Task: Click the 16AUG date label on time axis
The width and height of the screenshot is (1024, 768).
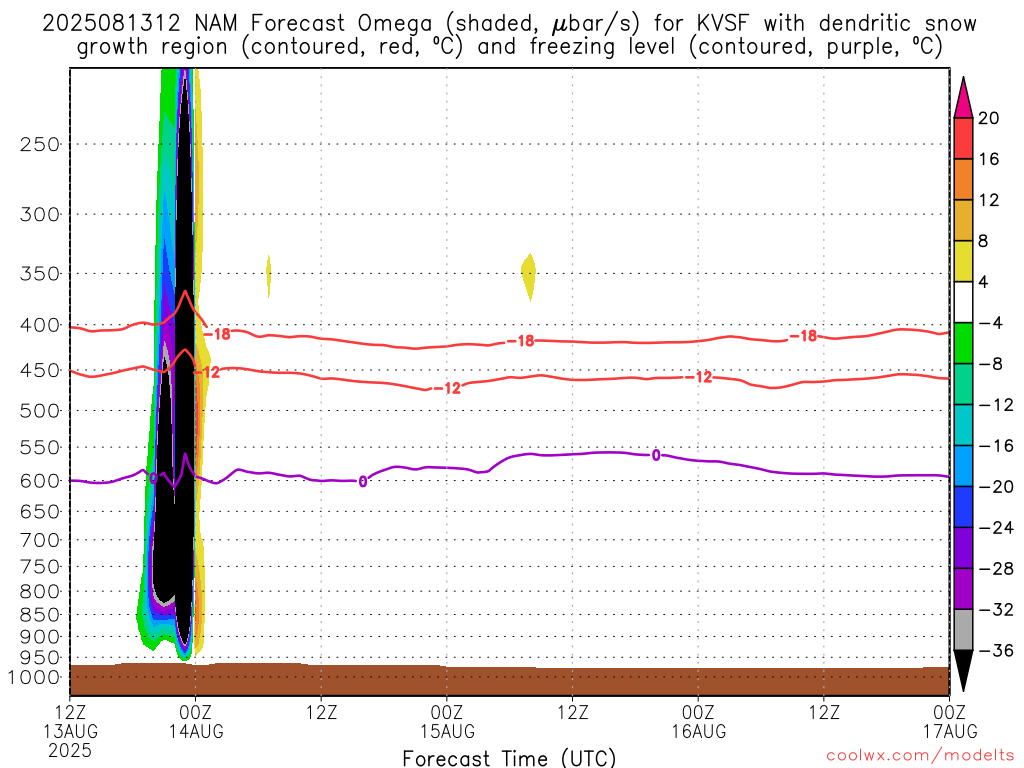Action: coord(699,731)
